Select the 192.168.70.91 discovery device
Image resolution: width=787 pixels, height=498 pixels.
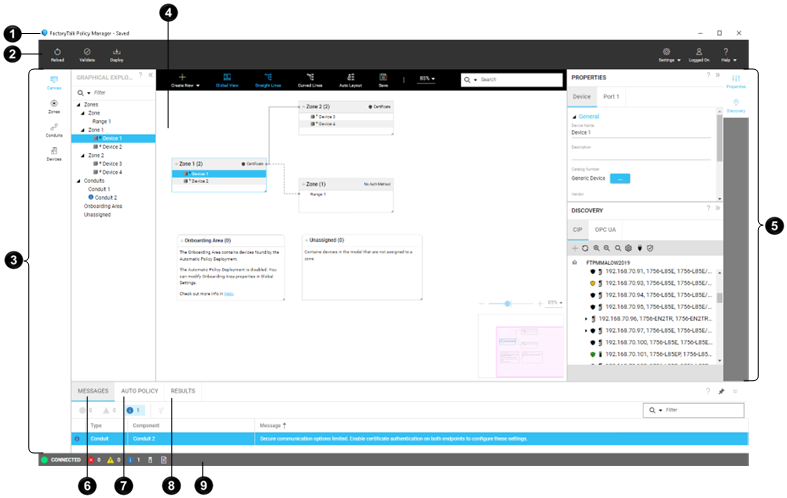(x=651, y=272)
